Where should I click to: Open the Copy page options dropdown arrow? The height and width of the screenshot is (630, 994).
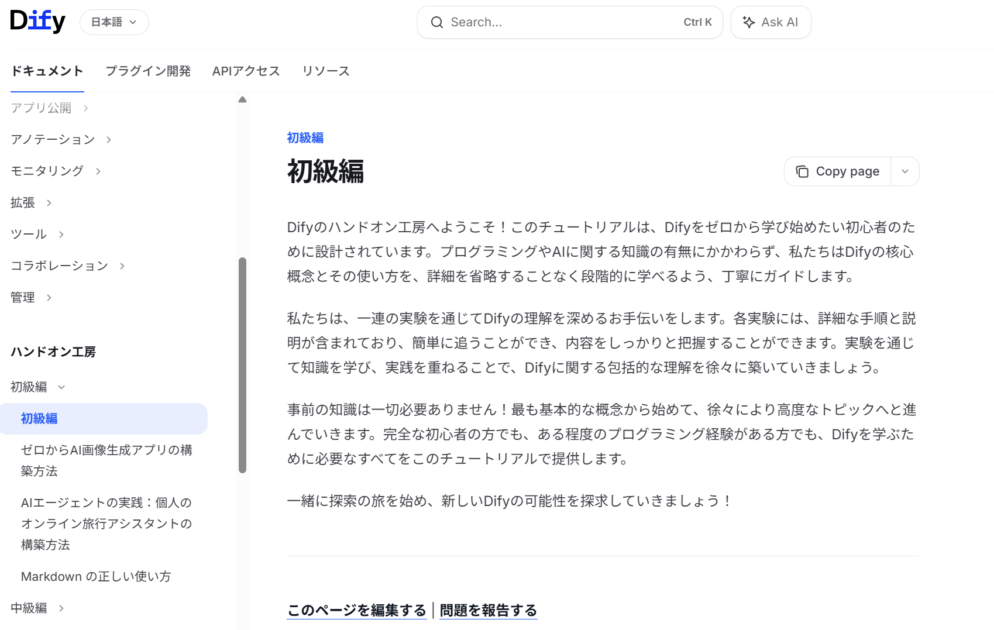click(905, 172)
